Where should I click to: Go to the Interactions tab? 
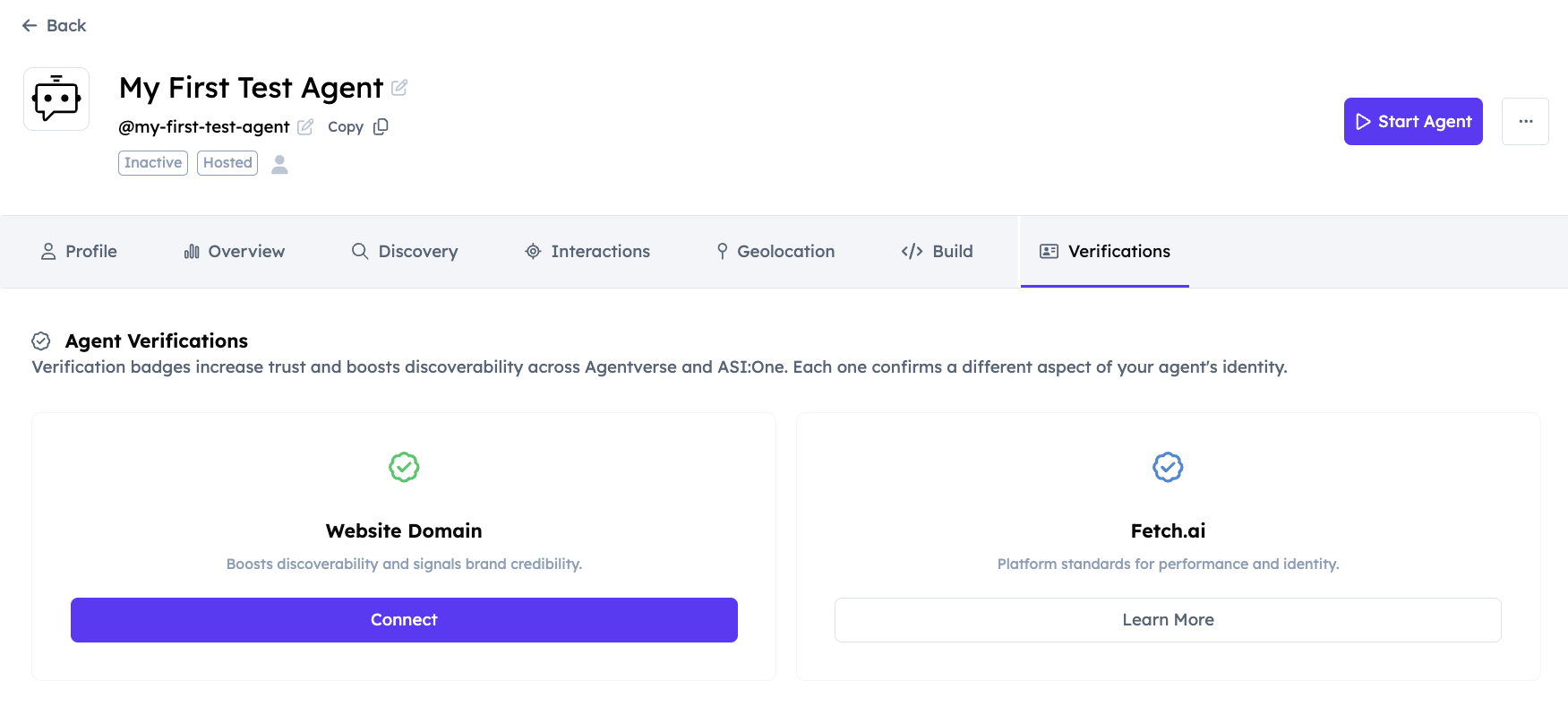tap(587, 252)
